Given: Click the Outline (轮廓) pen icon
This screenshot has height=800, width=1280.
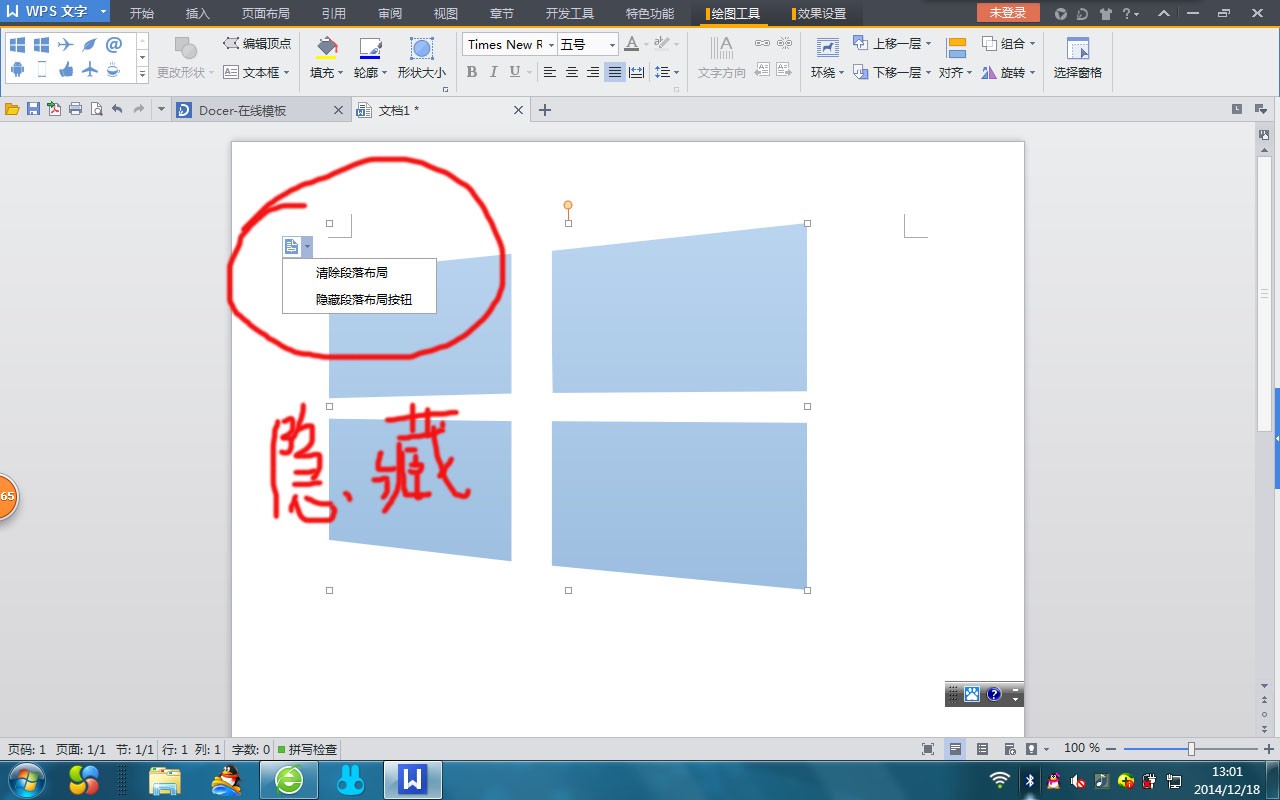Looking at the screenshot, I should [370, 47].
